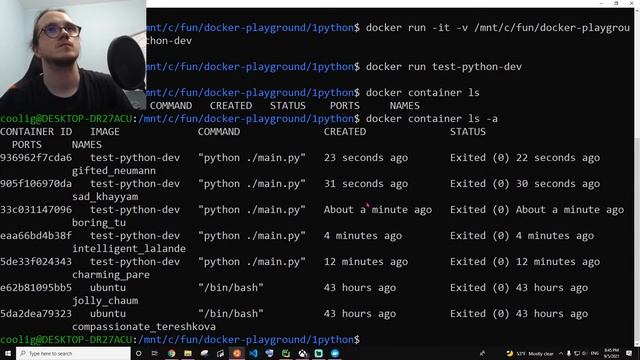Click test-python-dev image in row 936962f7cda6
The height and width of the screenshot is (360, 640).
pyautogui.click(x=135, y=158)
